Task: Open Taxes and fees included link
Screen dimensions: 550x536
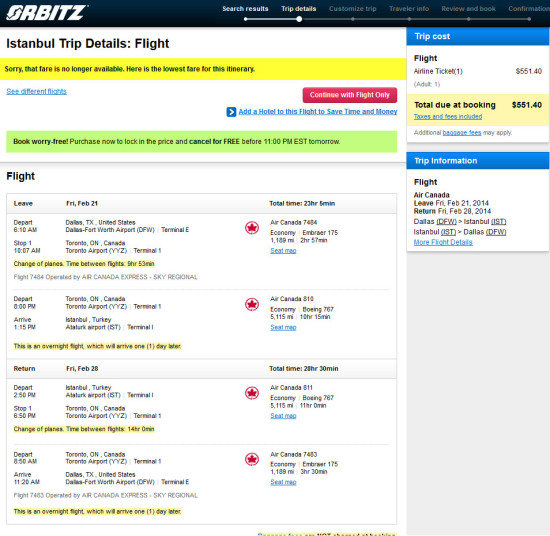Action: click(x=448, y=116)
